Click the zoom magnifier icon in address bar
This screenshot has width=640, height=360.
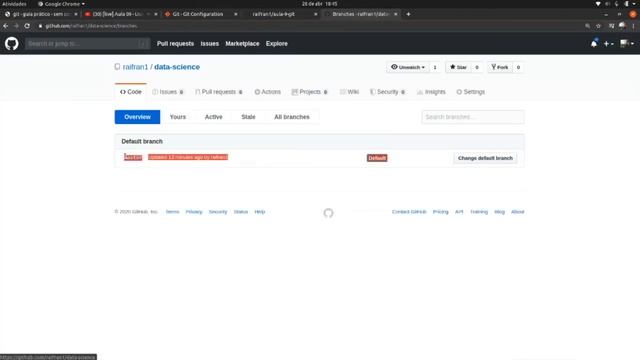click(587, 26)
